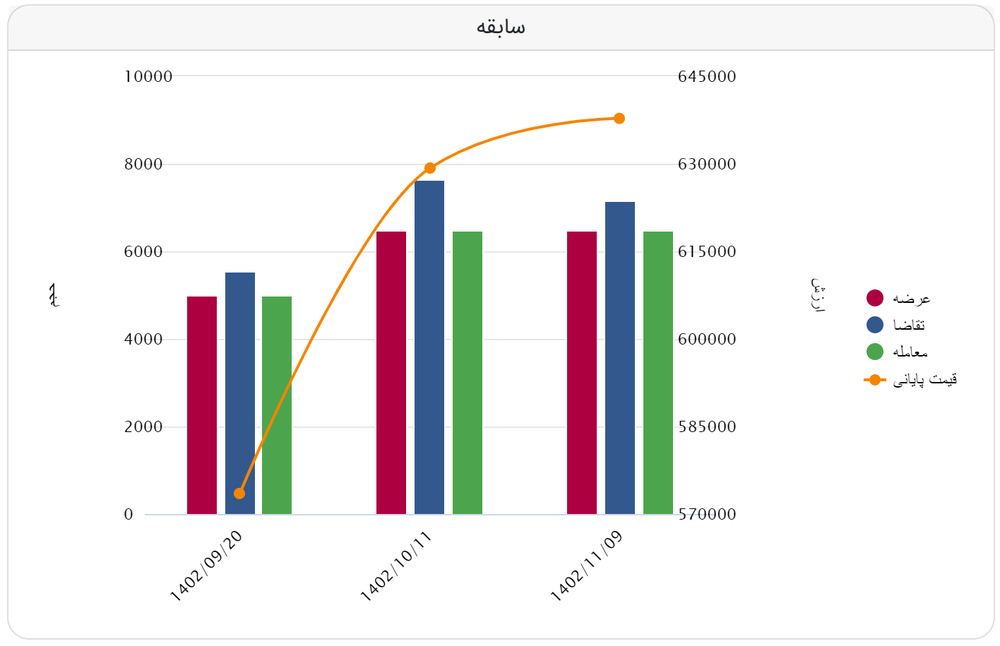The image size is (1000, 646).
Task: Click the green معامله legend circle
Action: 875,351
